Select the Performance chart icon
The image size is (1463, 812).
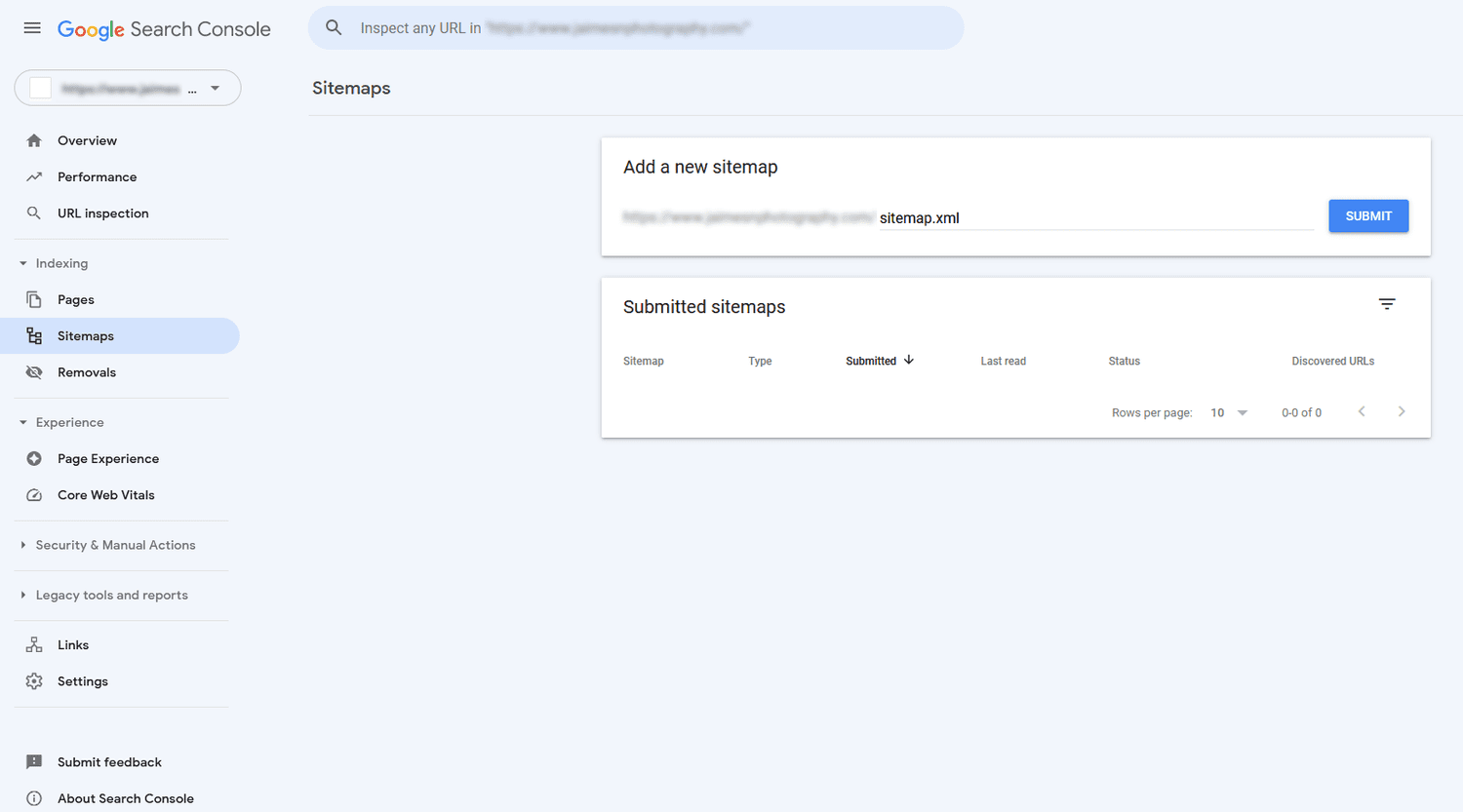(x=34, y=176)
